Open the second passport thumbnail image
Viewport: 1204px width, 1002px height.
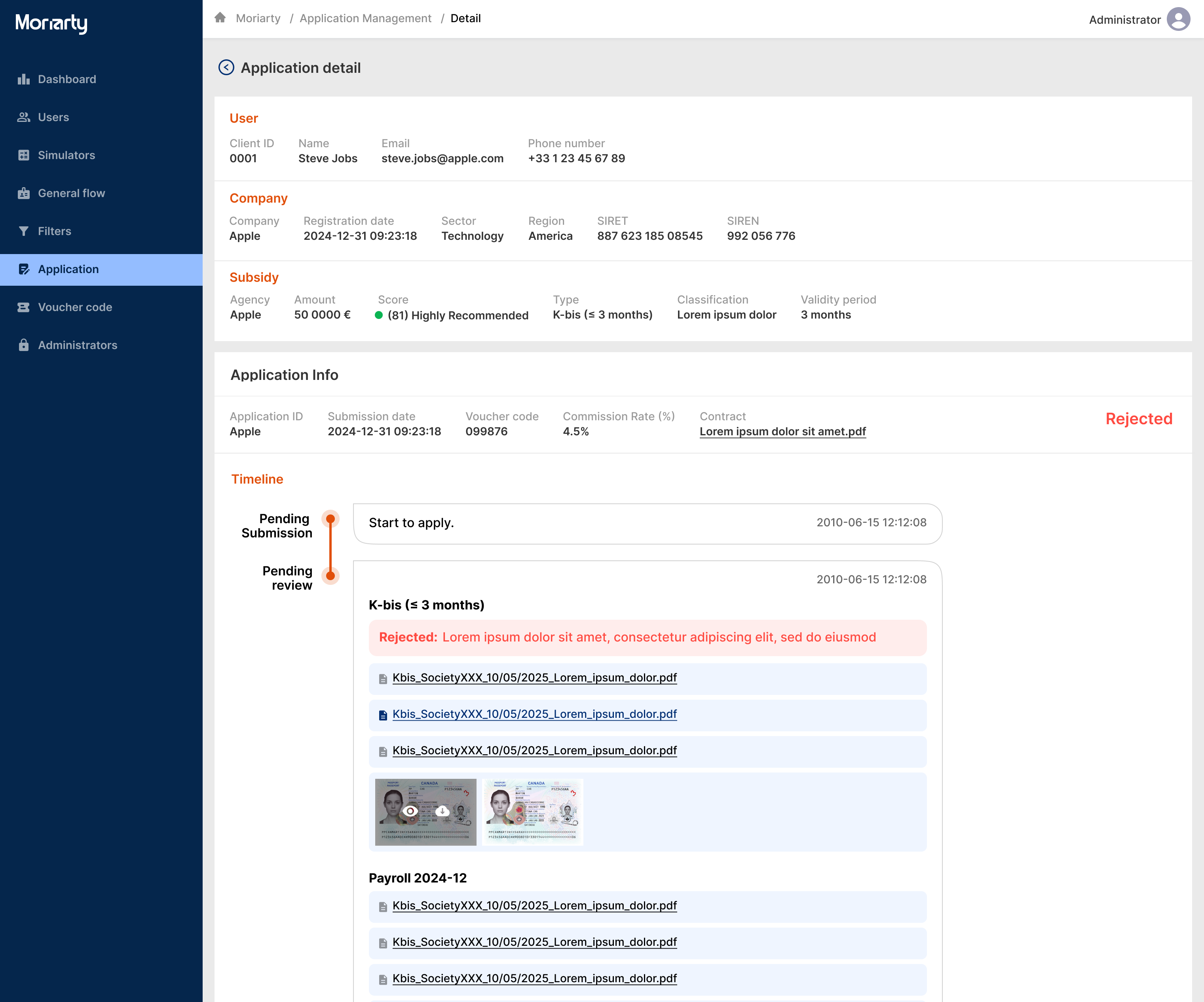pos(533,812)
